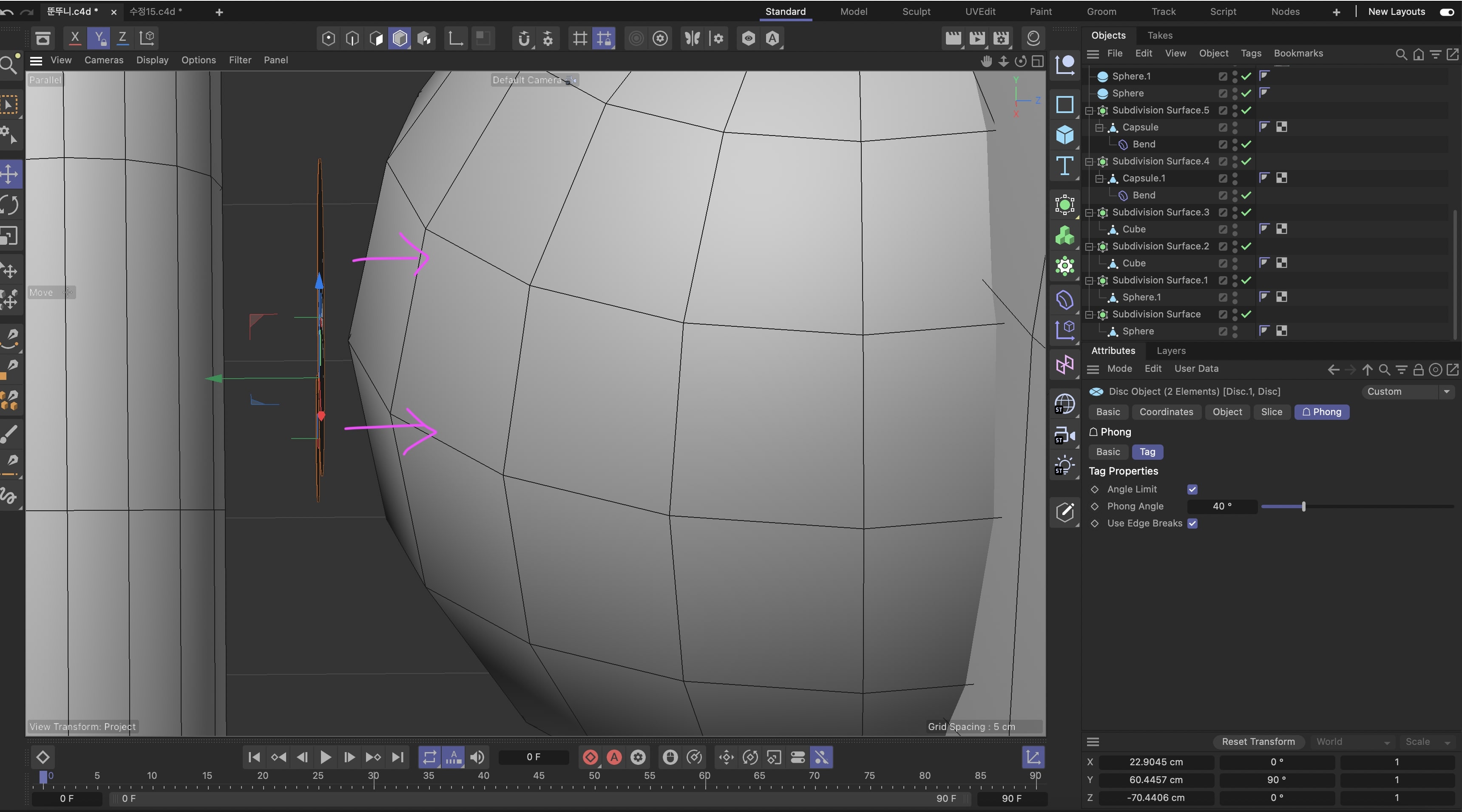This screenshot has width=1462, height=812.
Task: Open the Layers tab
Action: coord(1171,351)
